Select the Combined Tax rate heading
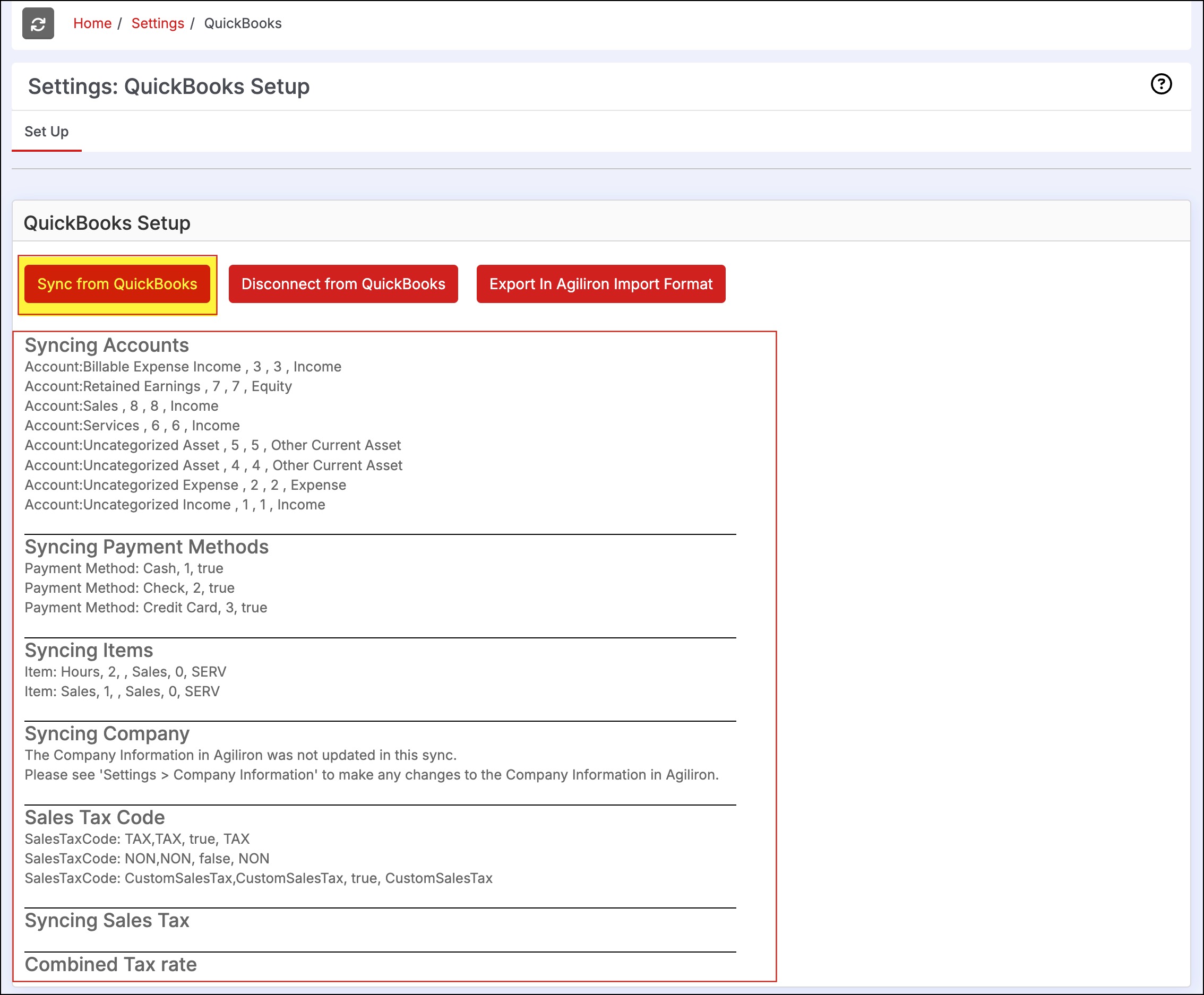 pos(110,964)
